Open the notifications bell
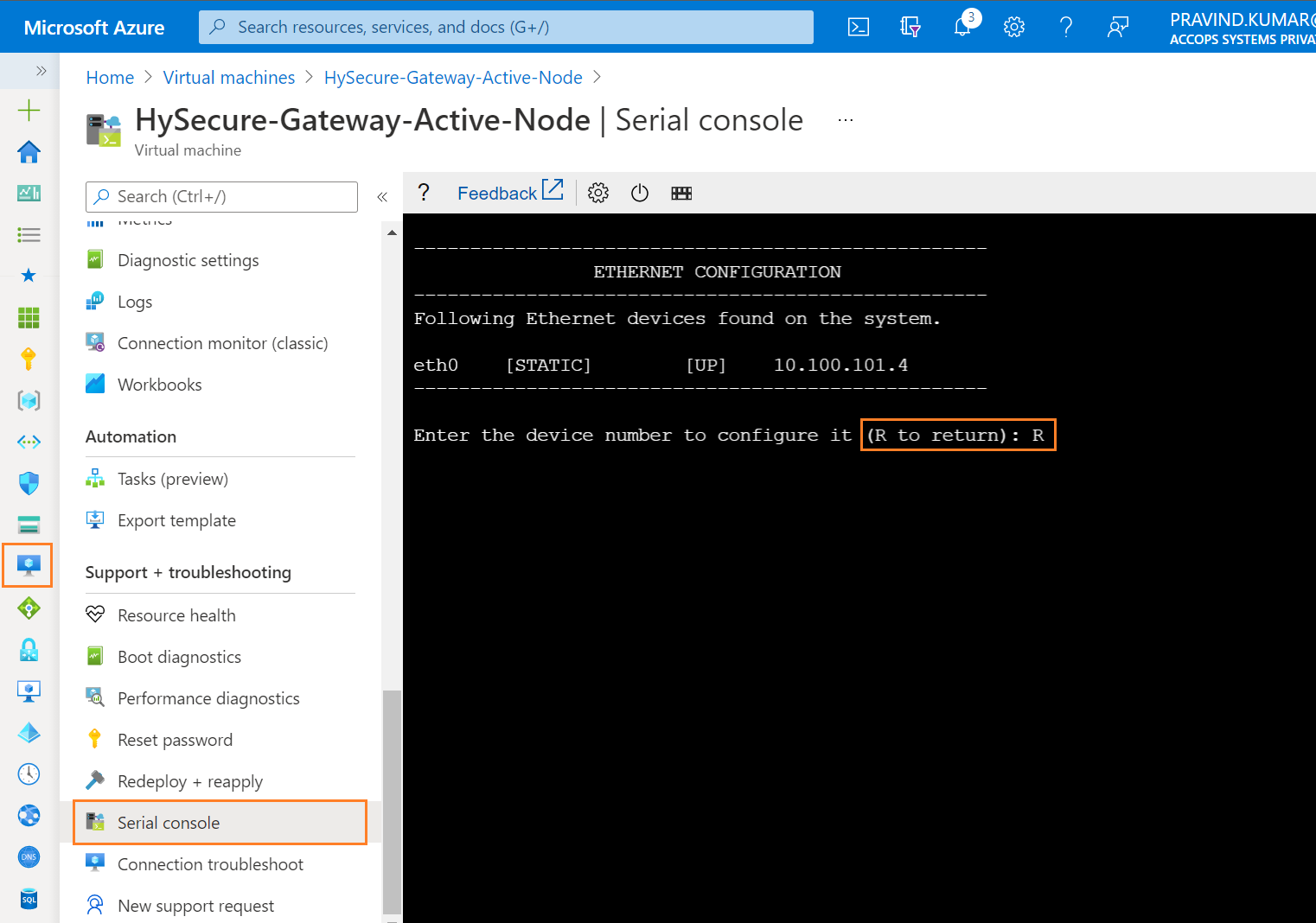 click(962, 27)
